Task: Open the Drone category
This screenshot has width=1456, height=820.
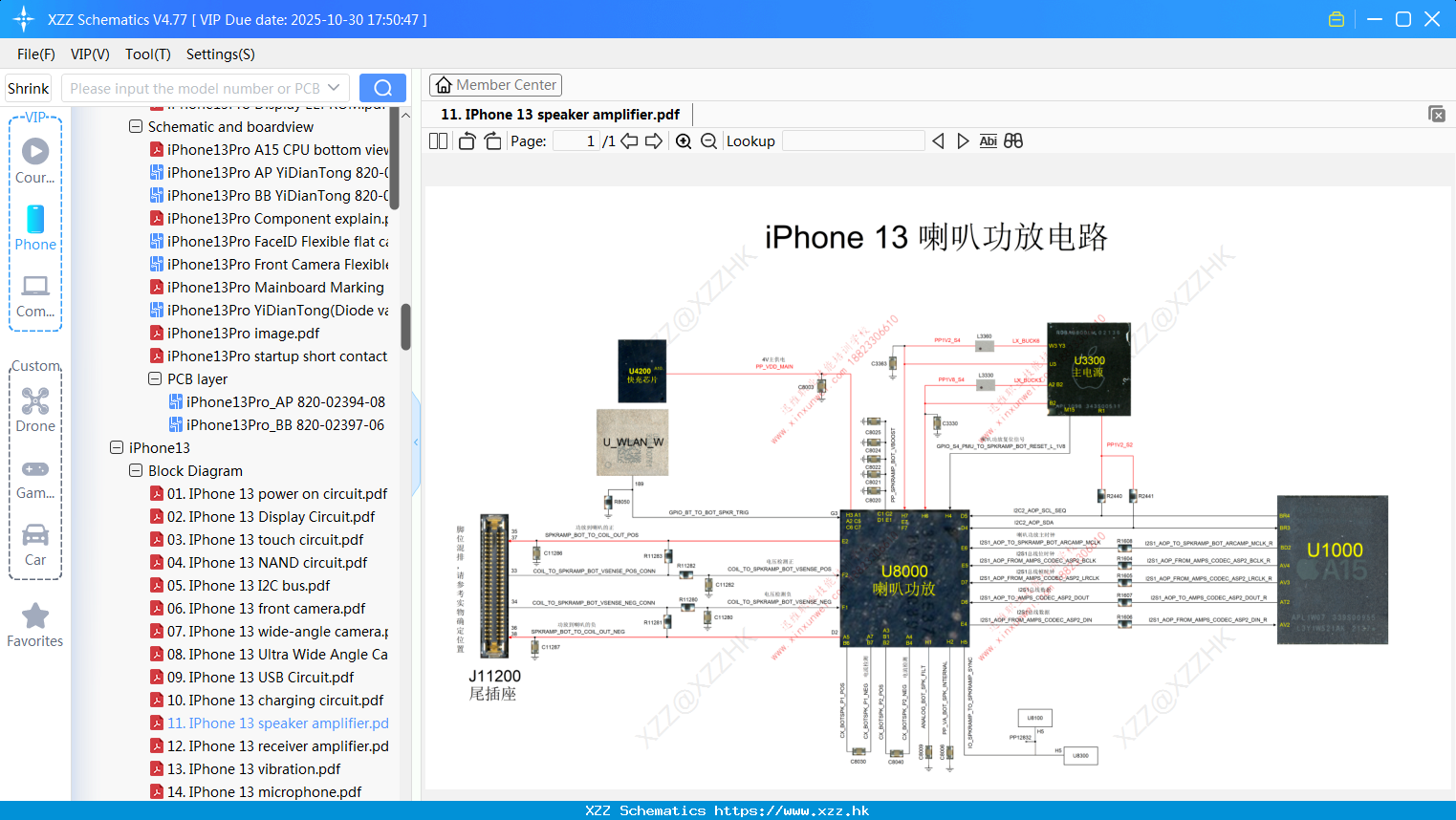Action: [x=35, y=411]
